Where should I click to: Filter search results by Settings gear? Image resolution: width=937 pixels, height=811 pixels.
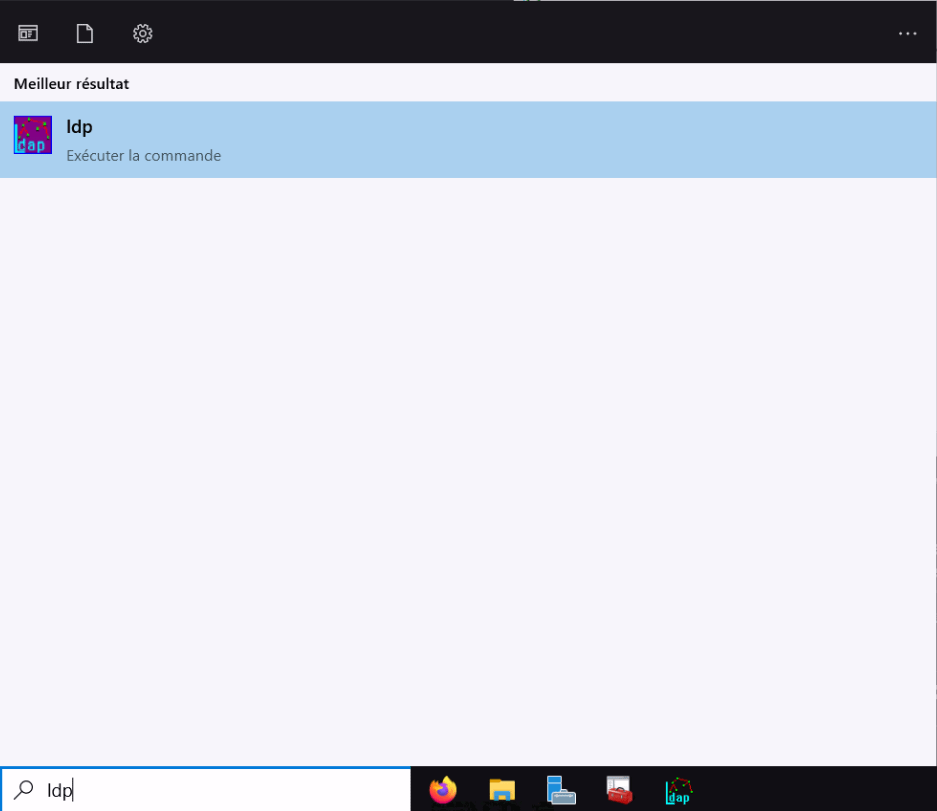click(142, 34)
